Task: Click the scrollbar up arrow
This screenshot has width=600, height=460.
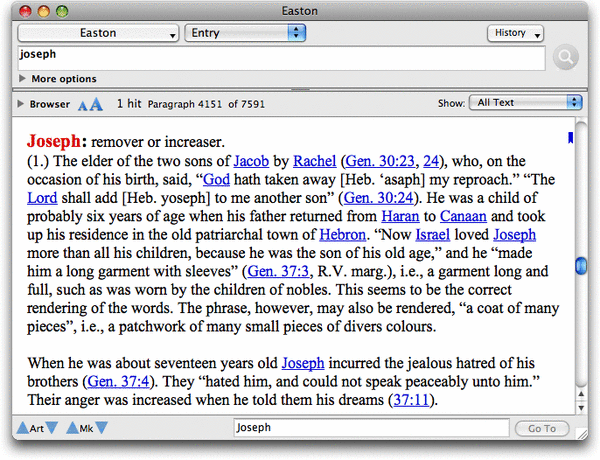Action: point(581,394)
